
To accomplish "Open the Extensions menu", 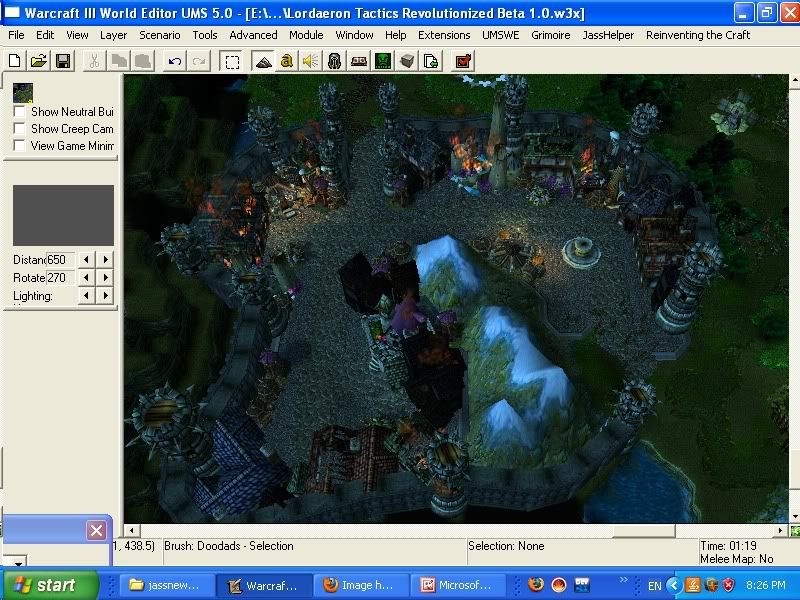I will click(x=444, y=35).
